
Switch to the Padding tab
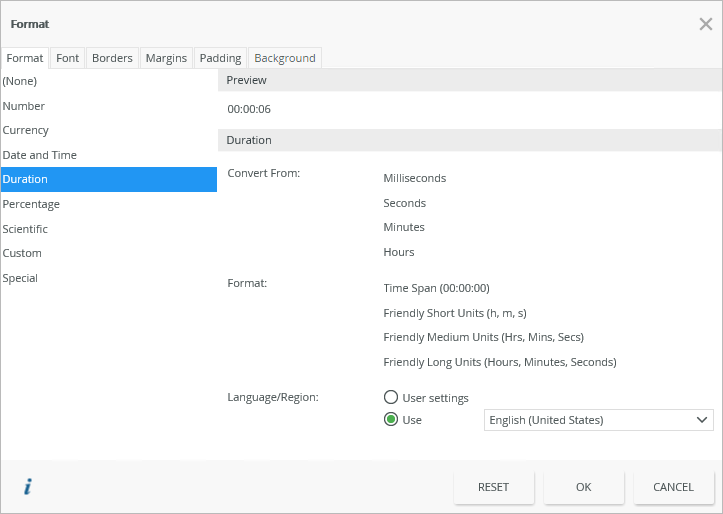point(220,58)
